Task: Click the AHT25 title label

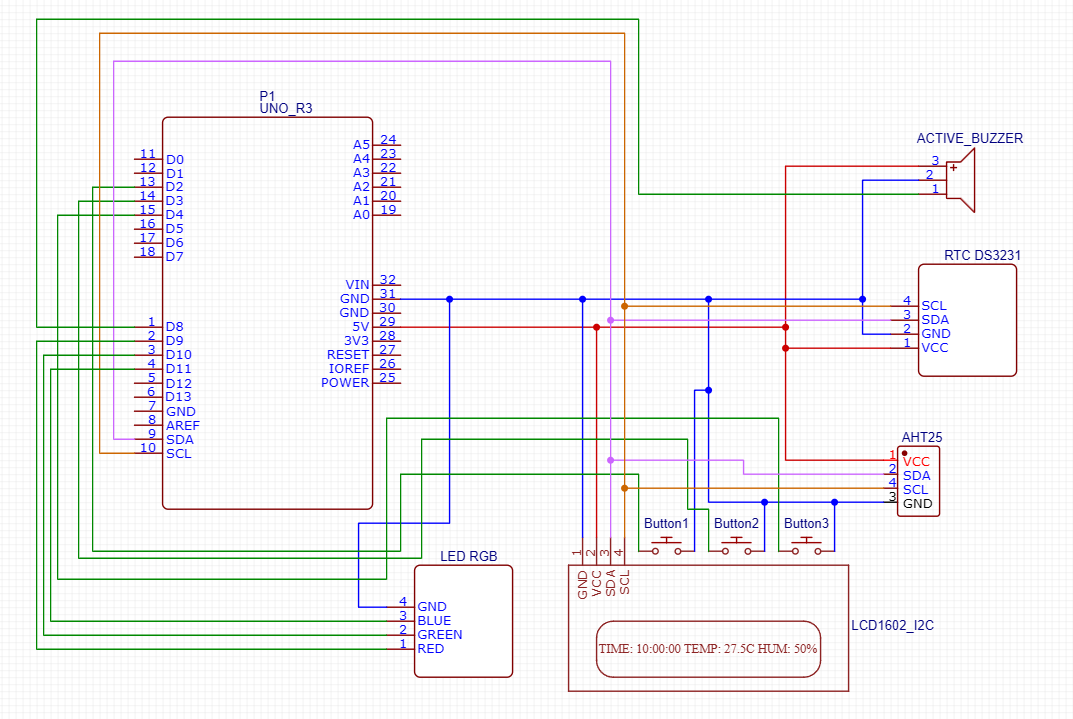Action: click(x=922, y=437)
